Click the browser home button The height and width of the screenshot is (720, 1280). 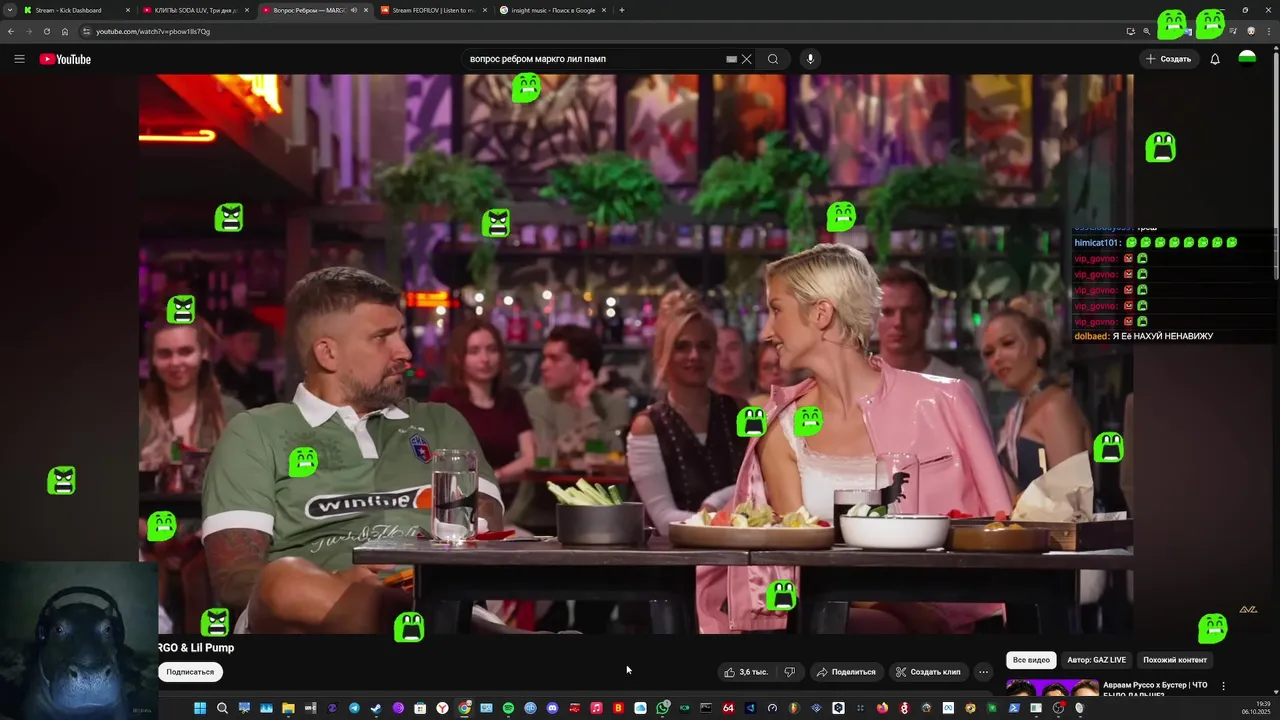click(x=64, y=31)
